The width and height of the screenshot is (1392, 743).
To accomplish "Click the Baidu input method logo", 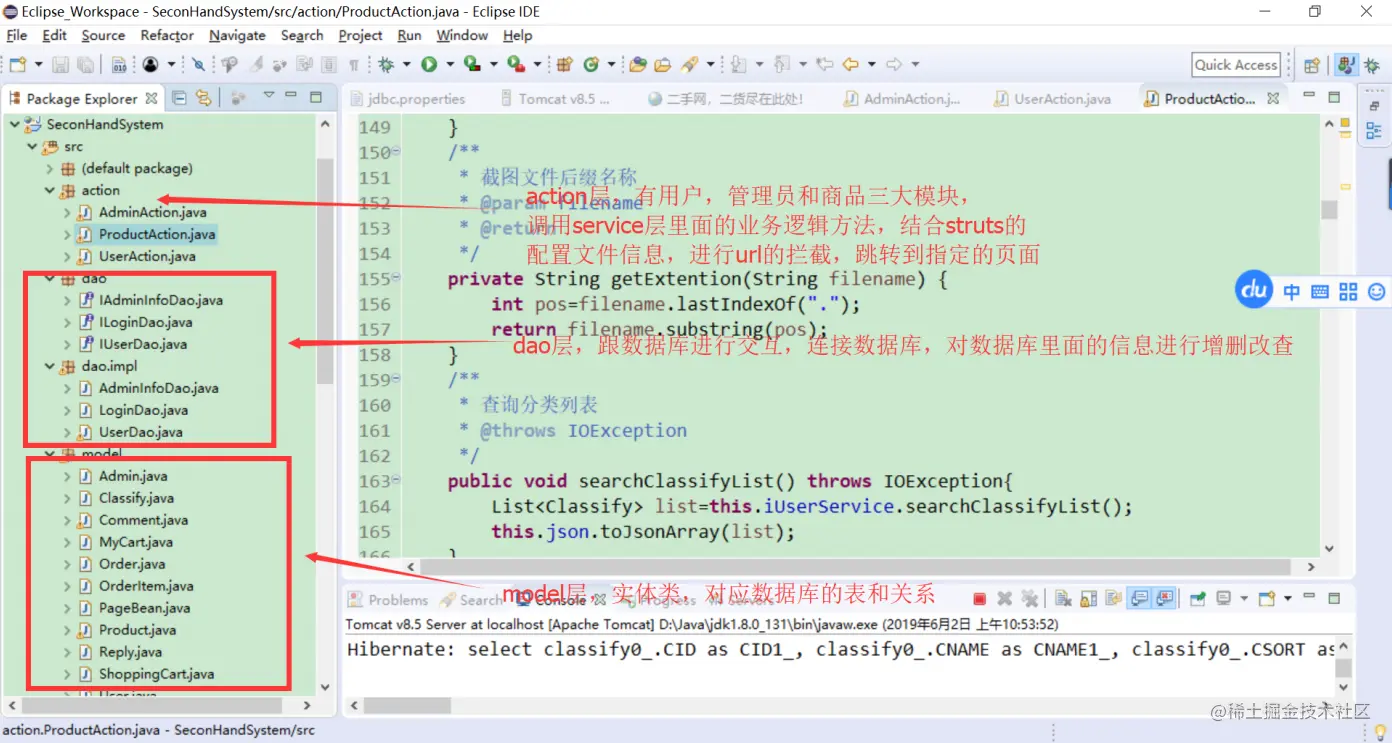I will coord(1254,290).
